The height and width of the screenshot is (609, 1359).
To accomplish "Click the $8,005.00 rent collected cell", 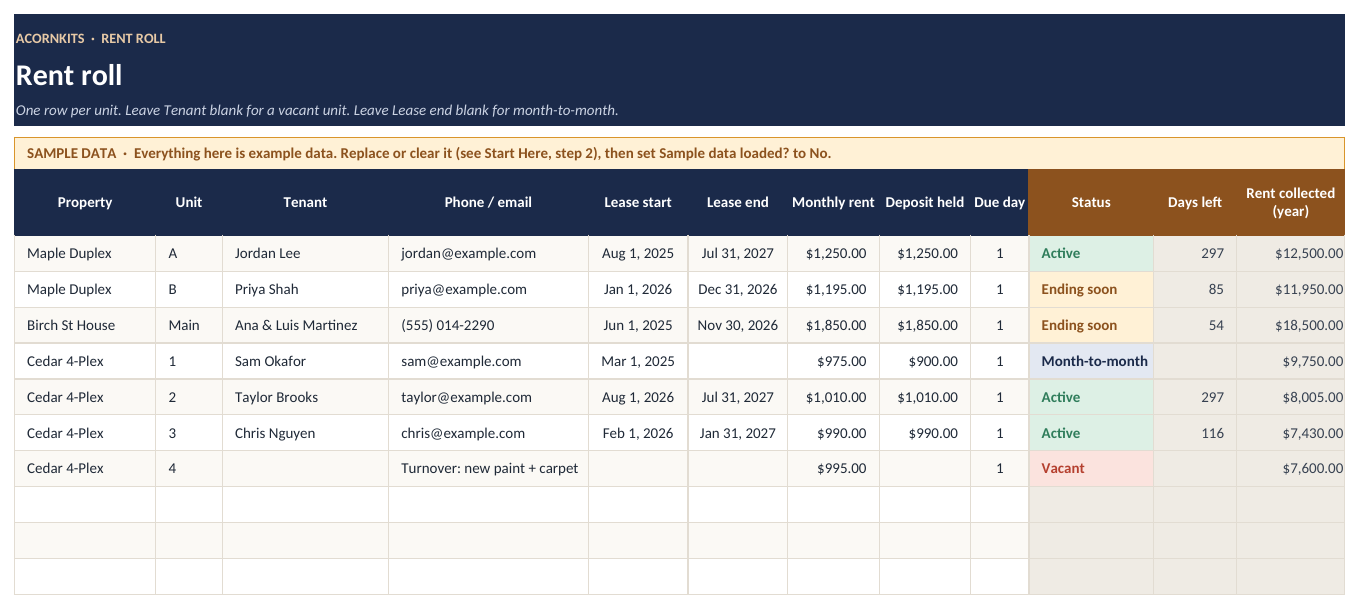I will point(1290,397).
